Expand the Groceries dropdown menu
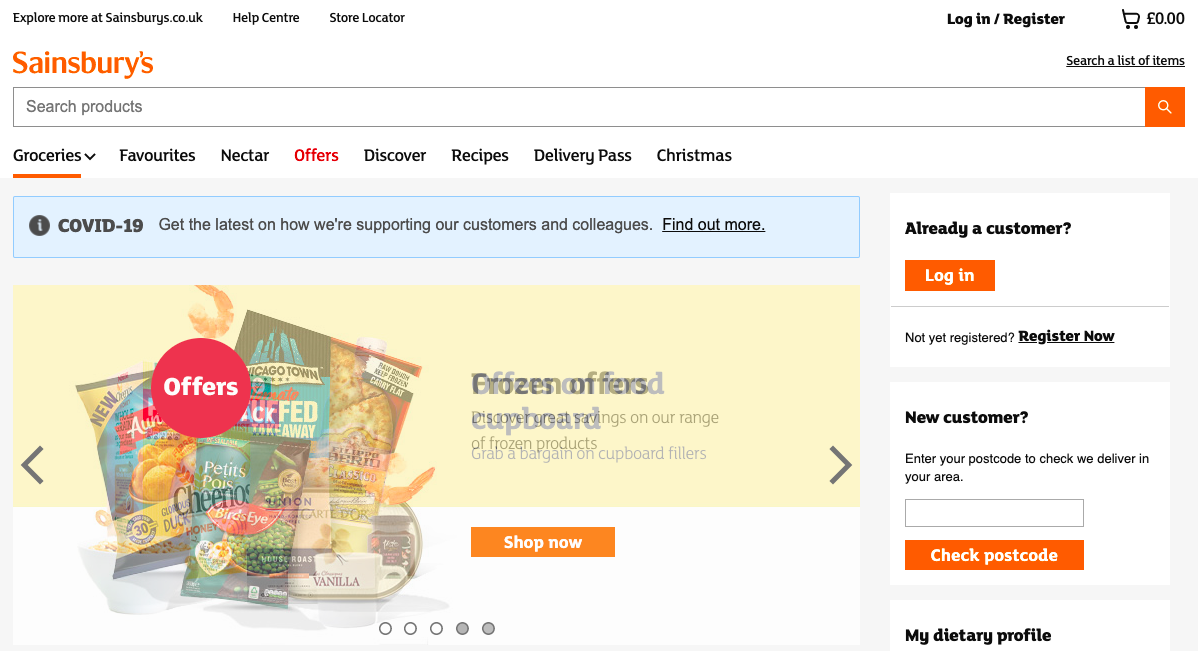1198x651 pixels. click(x=54, y=156)
